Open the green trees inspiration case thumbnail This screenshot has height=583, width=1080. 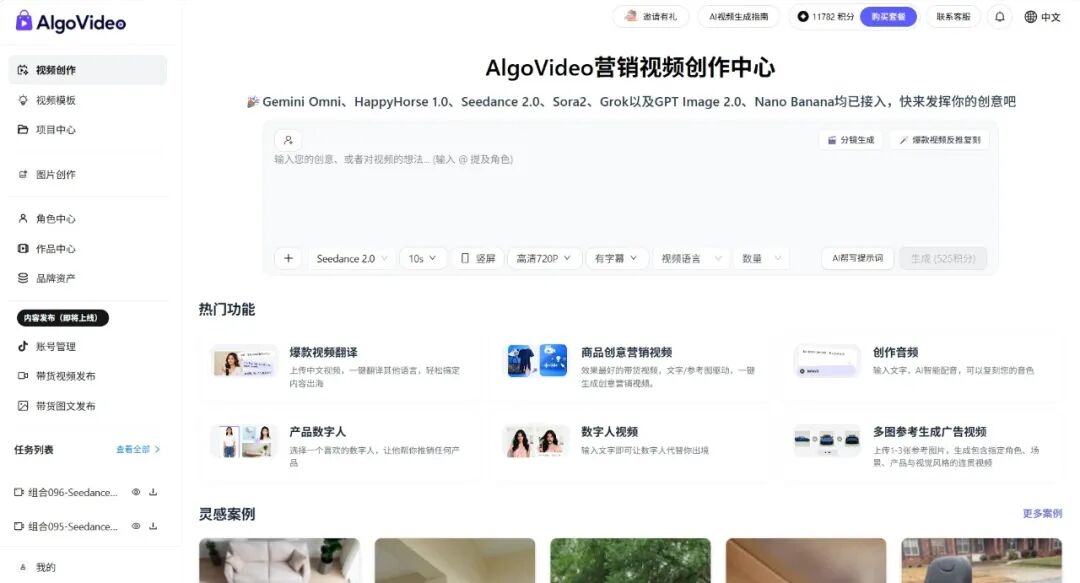(630, 560)
